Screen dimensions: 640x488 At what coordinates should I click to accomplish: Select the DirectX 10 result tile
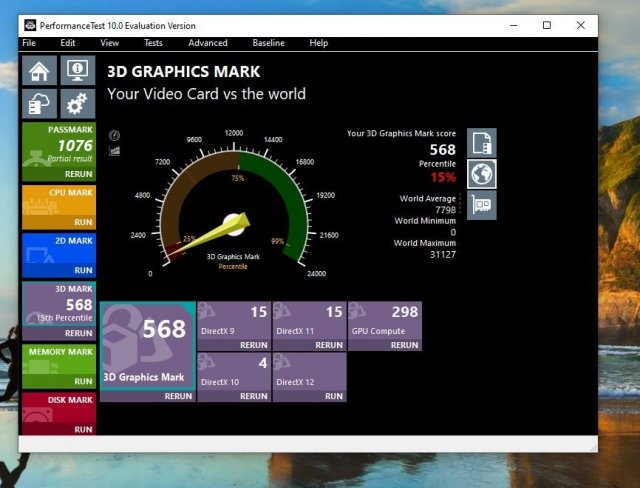(x=234, y=372)
